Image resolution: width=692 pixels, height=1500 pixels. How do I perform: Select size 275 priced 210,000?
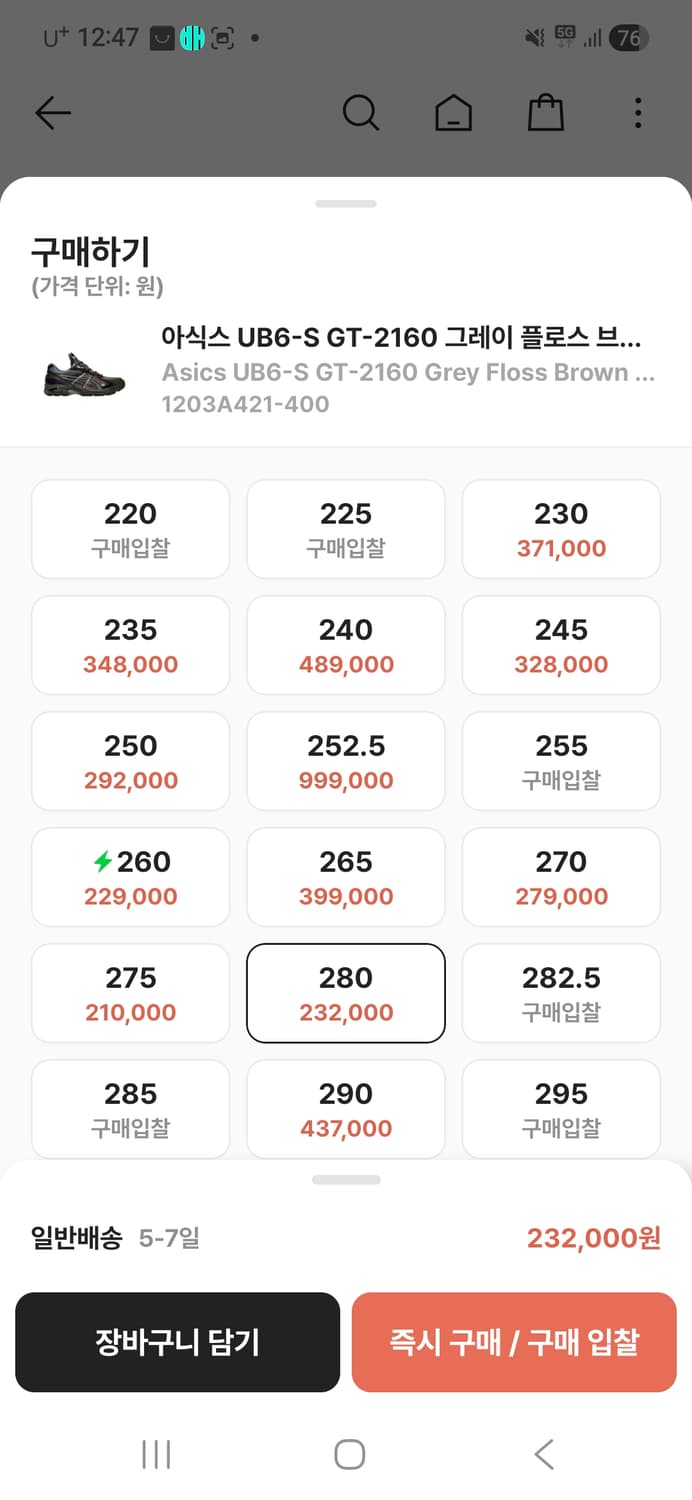pyautogui.click(x=131, y=993)
